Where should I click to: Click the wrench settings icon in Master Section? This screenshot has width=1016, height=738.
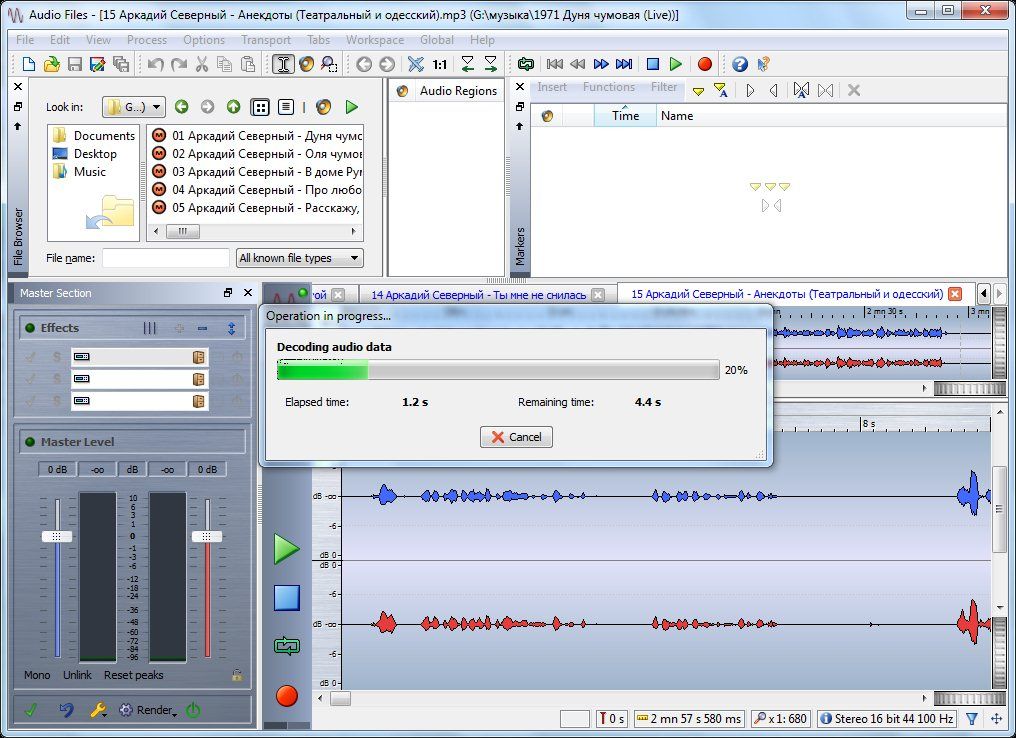pyautogui.click(x=98, y=710)
